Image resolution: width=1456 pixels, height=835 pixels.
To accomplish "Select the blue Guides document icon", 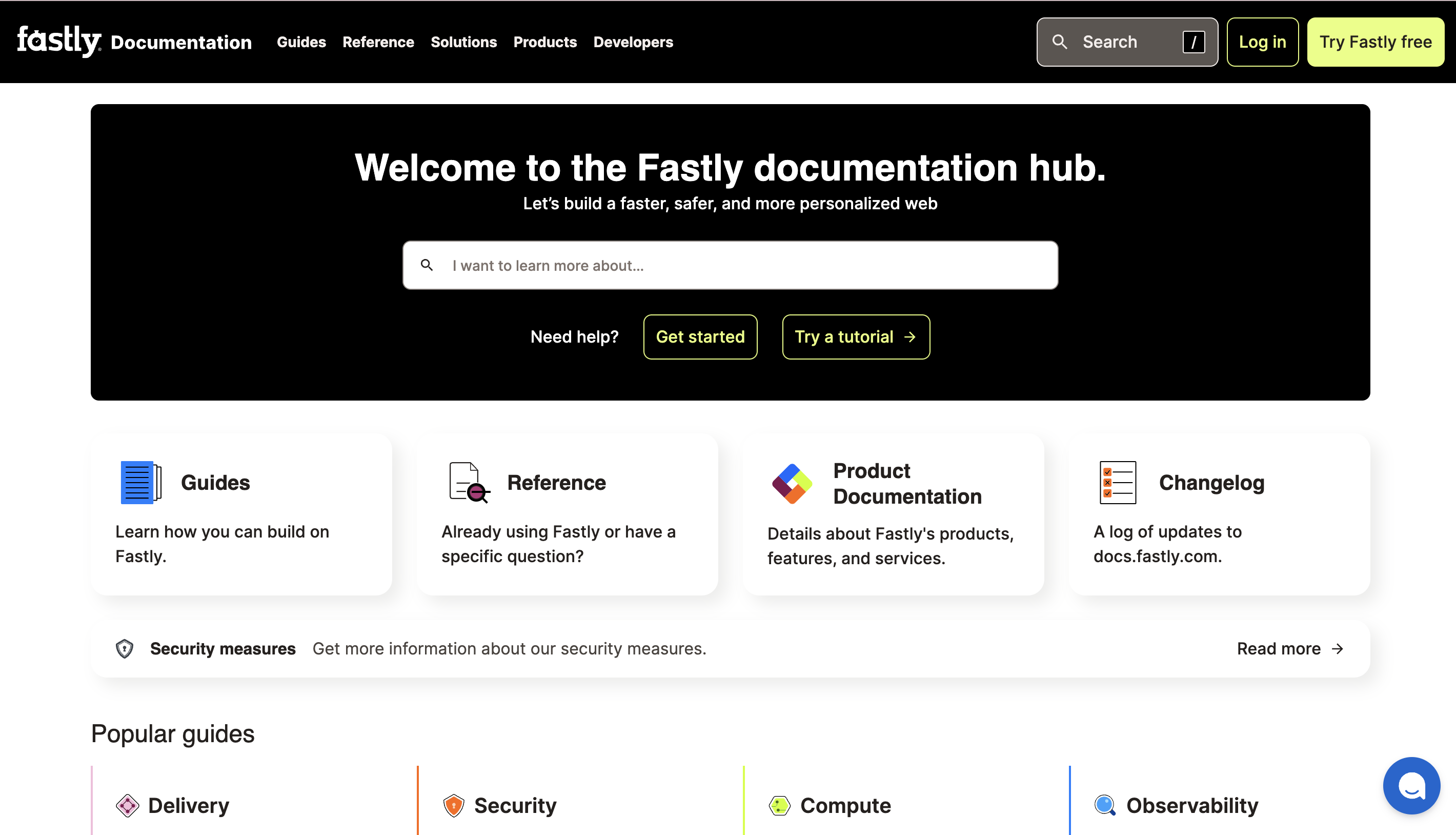I will [x=139, y=482].
